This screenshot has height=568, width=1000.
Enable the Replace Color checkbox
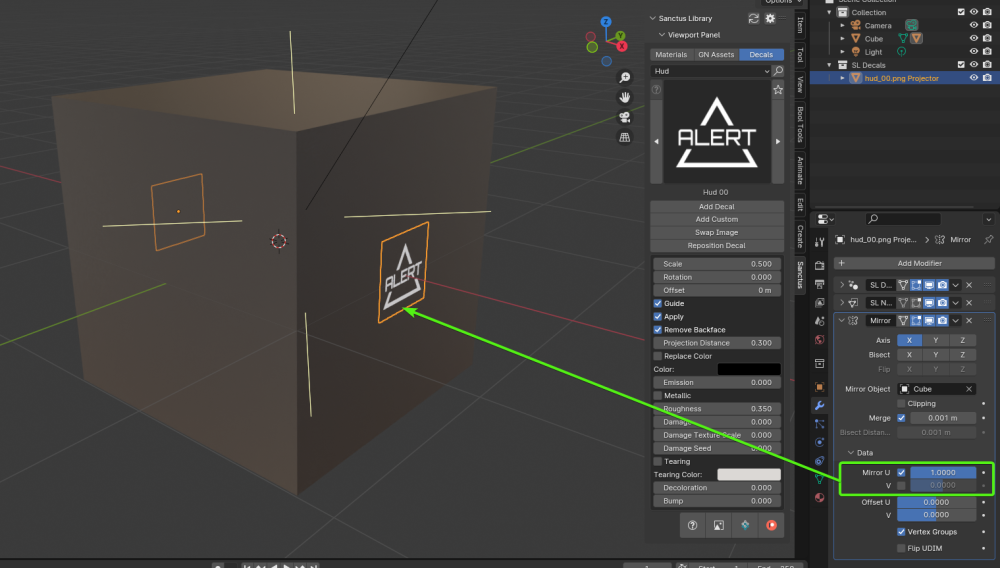[x=658, y=356]
